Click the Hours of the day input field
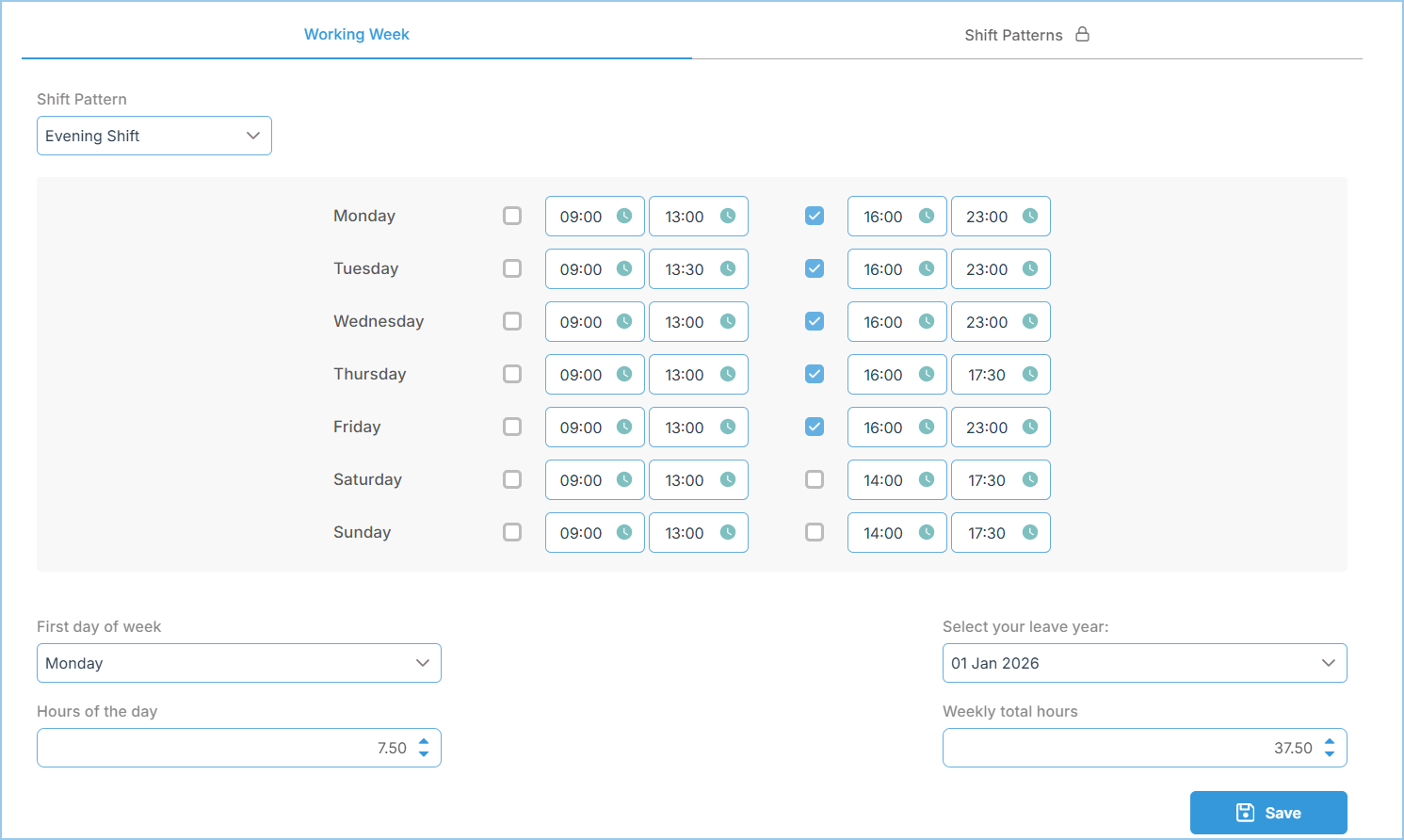The image size is (1404, 840). click(239, 748)
